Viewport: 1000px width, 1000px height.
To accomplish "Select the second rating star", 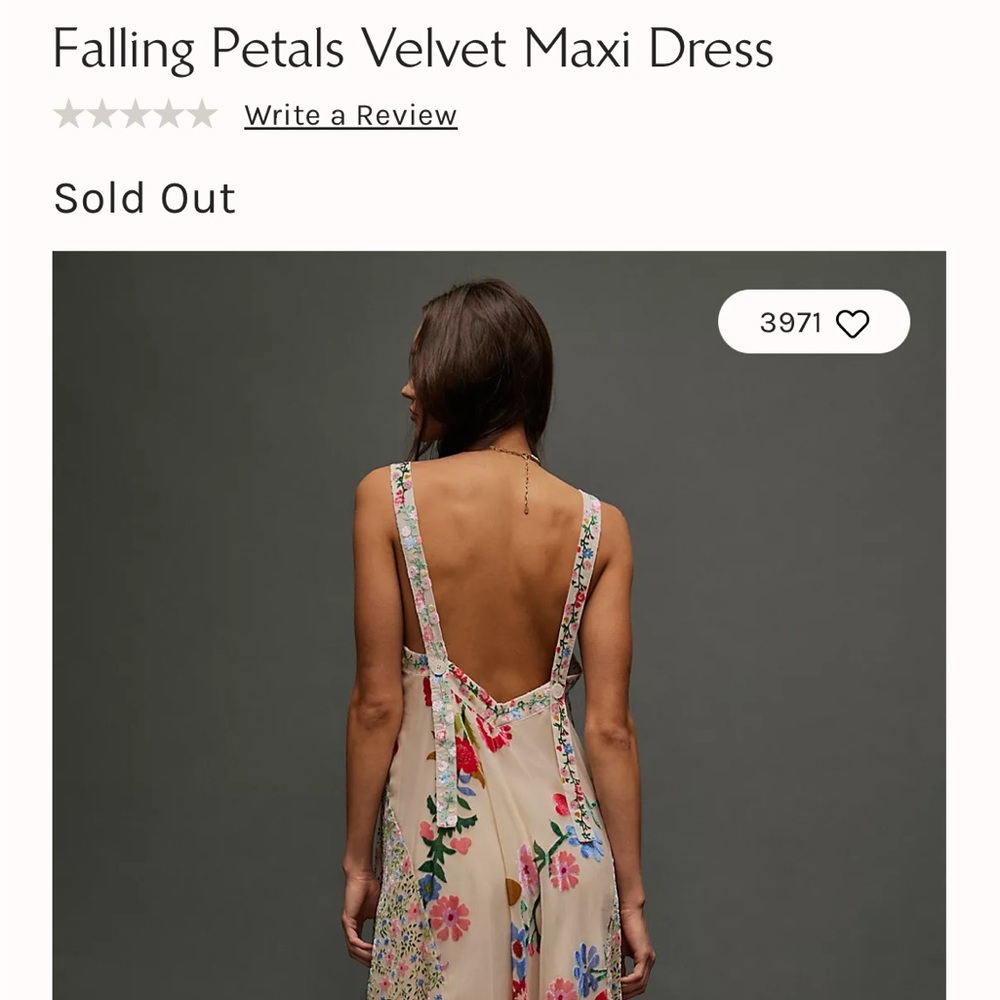I will point(104,114).
